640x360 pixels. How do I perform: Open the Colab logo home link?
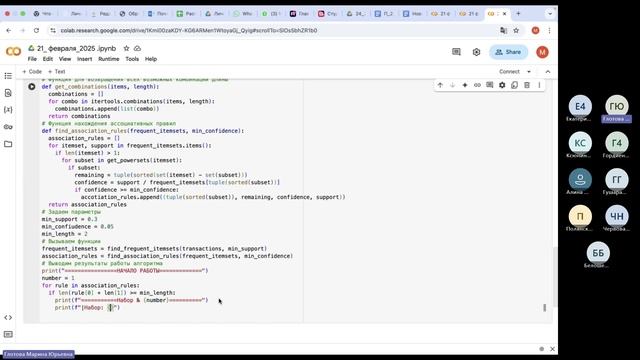[x=13, y=52]
